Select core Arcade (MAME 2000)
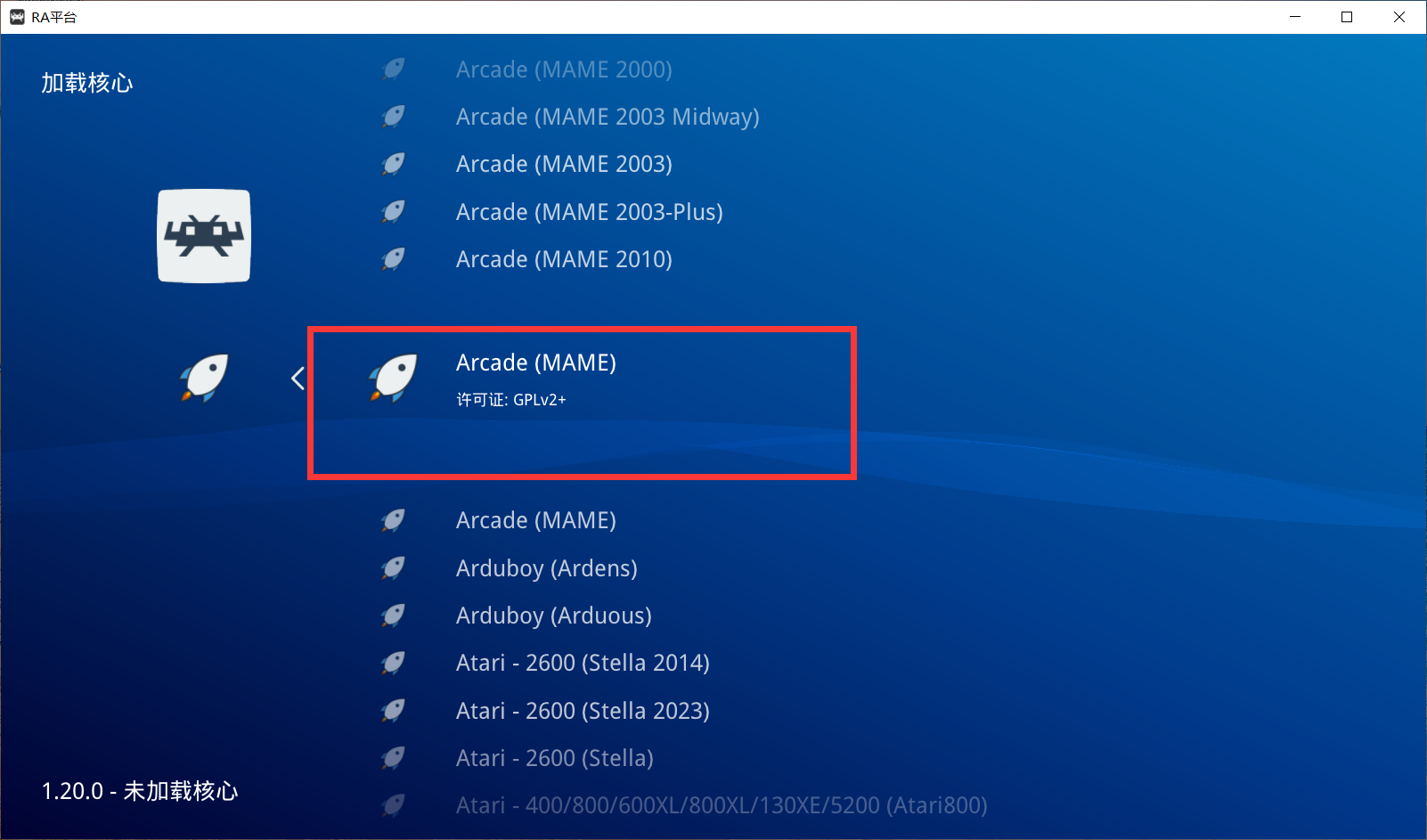 point(564,69)
